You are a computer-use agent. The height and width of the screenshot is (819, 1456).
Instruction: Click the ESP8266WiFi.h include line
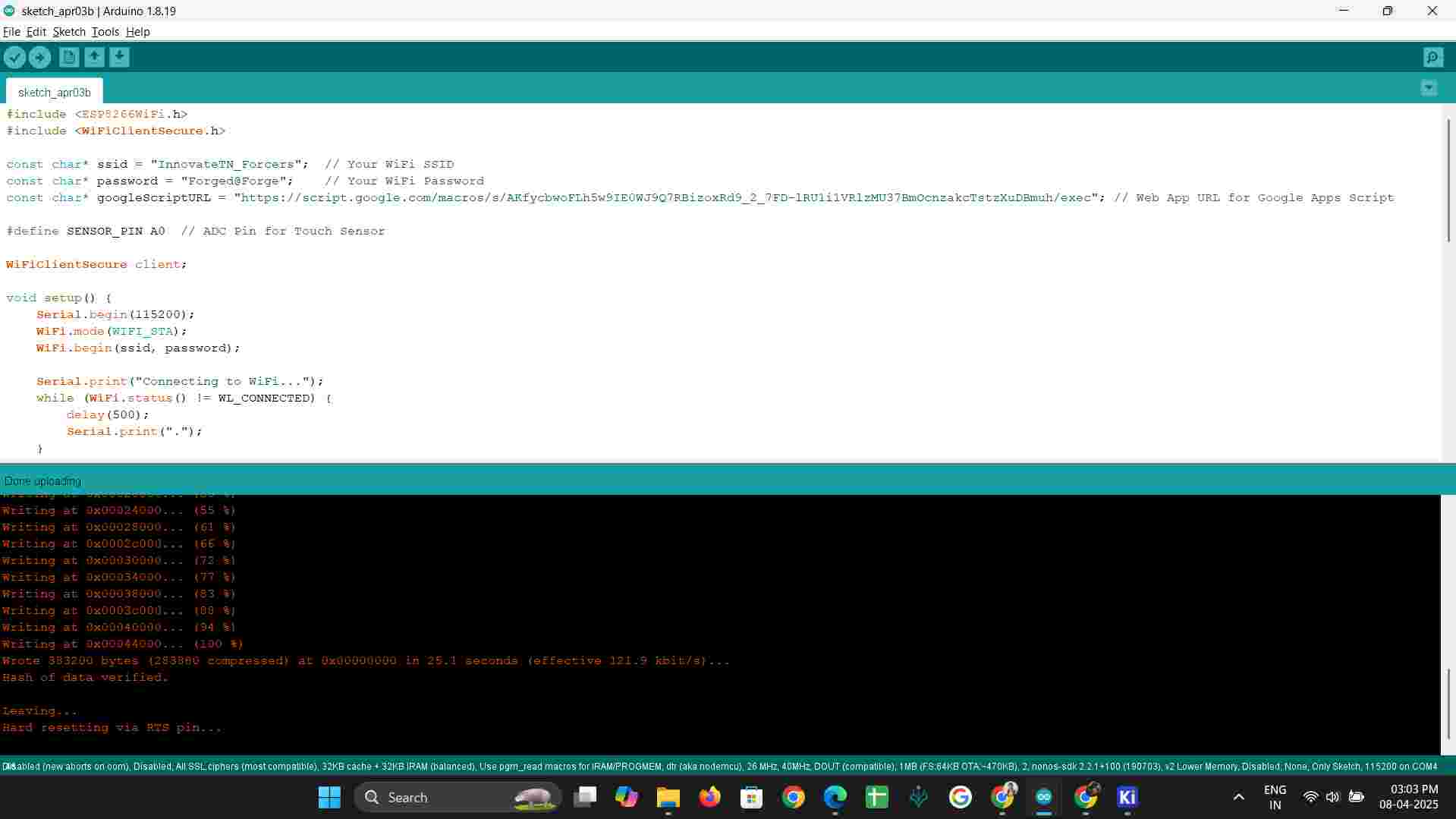[x=97, y=114]
